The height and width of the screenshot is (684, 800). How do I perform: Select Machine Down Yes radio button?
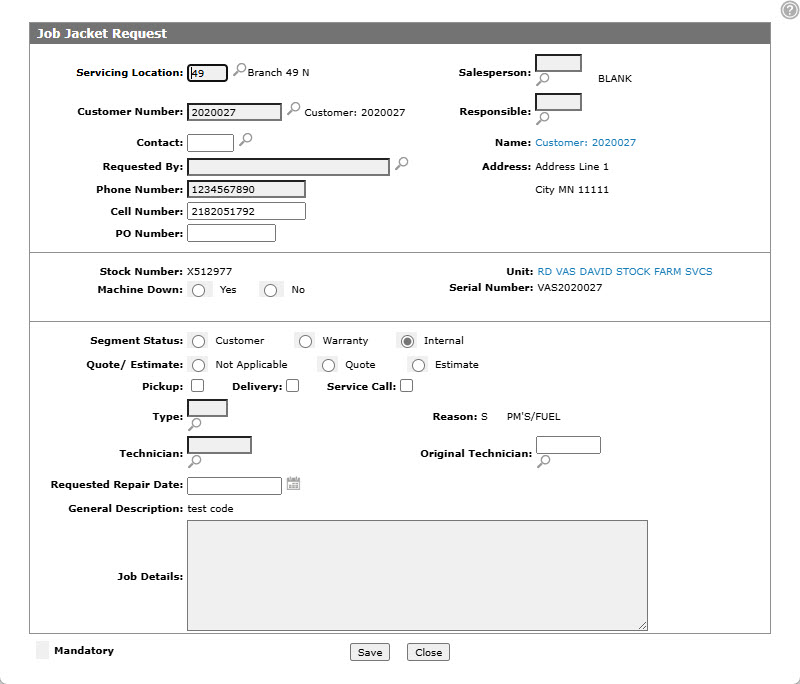pyautogui.click(x=198, y=290)
